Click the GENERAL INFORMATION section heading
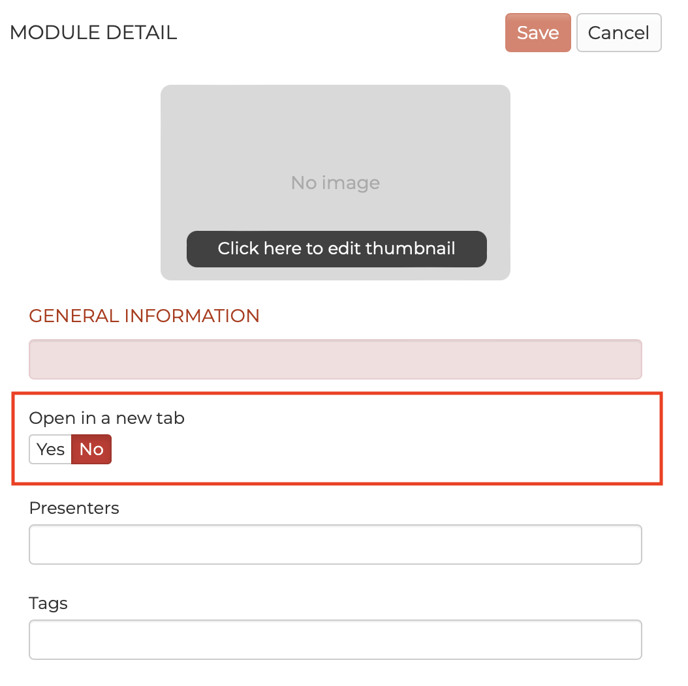This screenshot has height=686, width=688. (x=144, y=316)
